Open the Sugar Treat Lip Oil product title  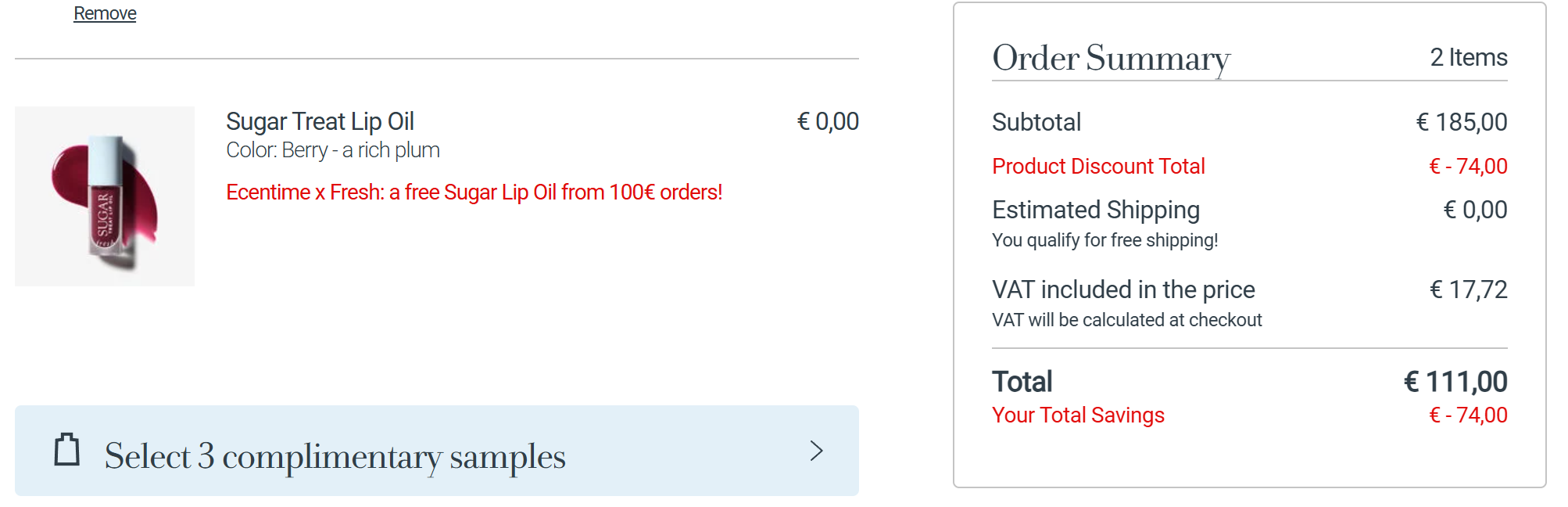tap(320, 121)
